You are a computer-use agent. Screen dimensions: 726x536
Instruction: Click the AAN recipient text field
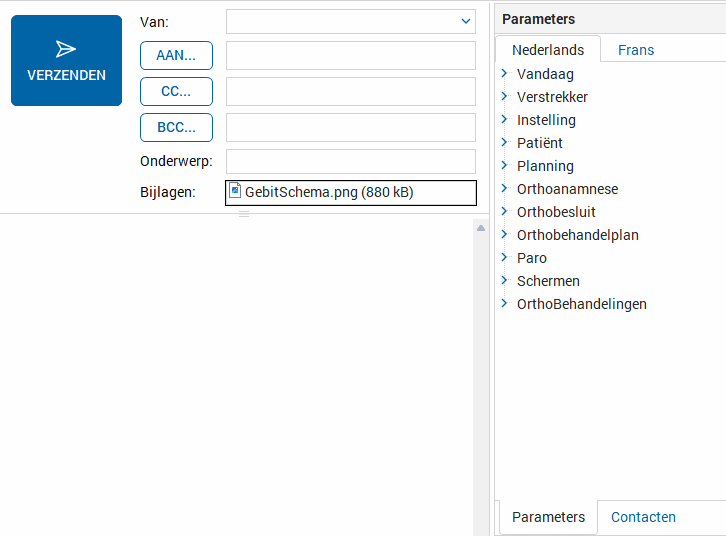pyautogui.click(x=351, y=56)
